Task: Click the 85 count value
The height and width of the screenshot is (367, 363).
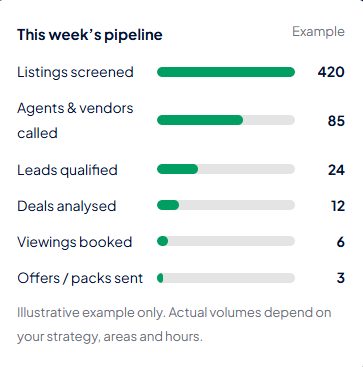Action: (336, 121)
